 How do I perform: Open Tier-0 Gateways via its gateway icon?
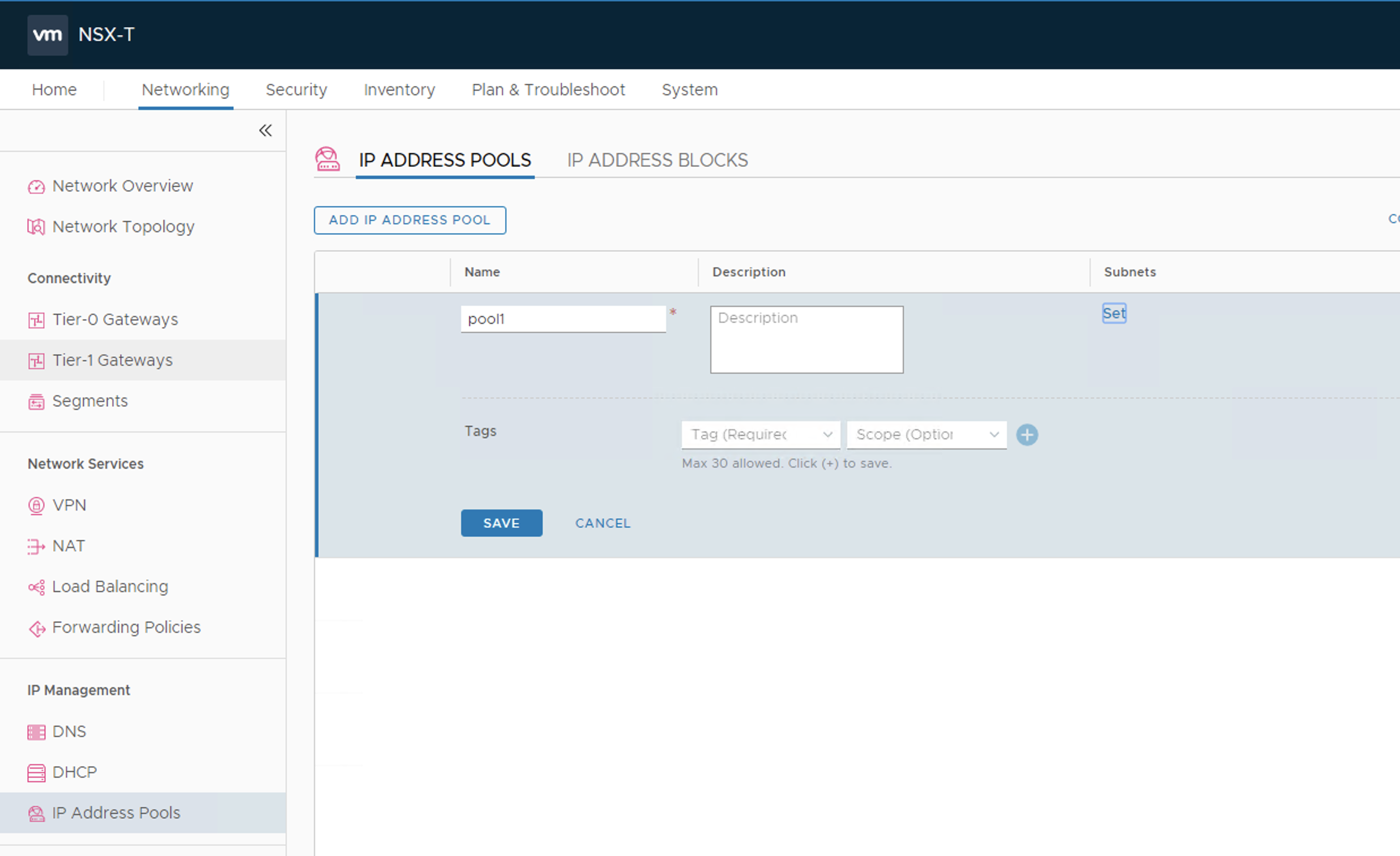tap(36, 320)
